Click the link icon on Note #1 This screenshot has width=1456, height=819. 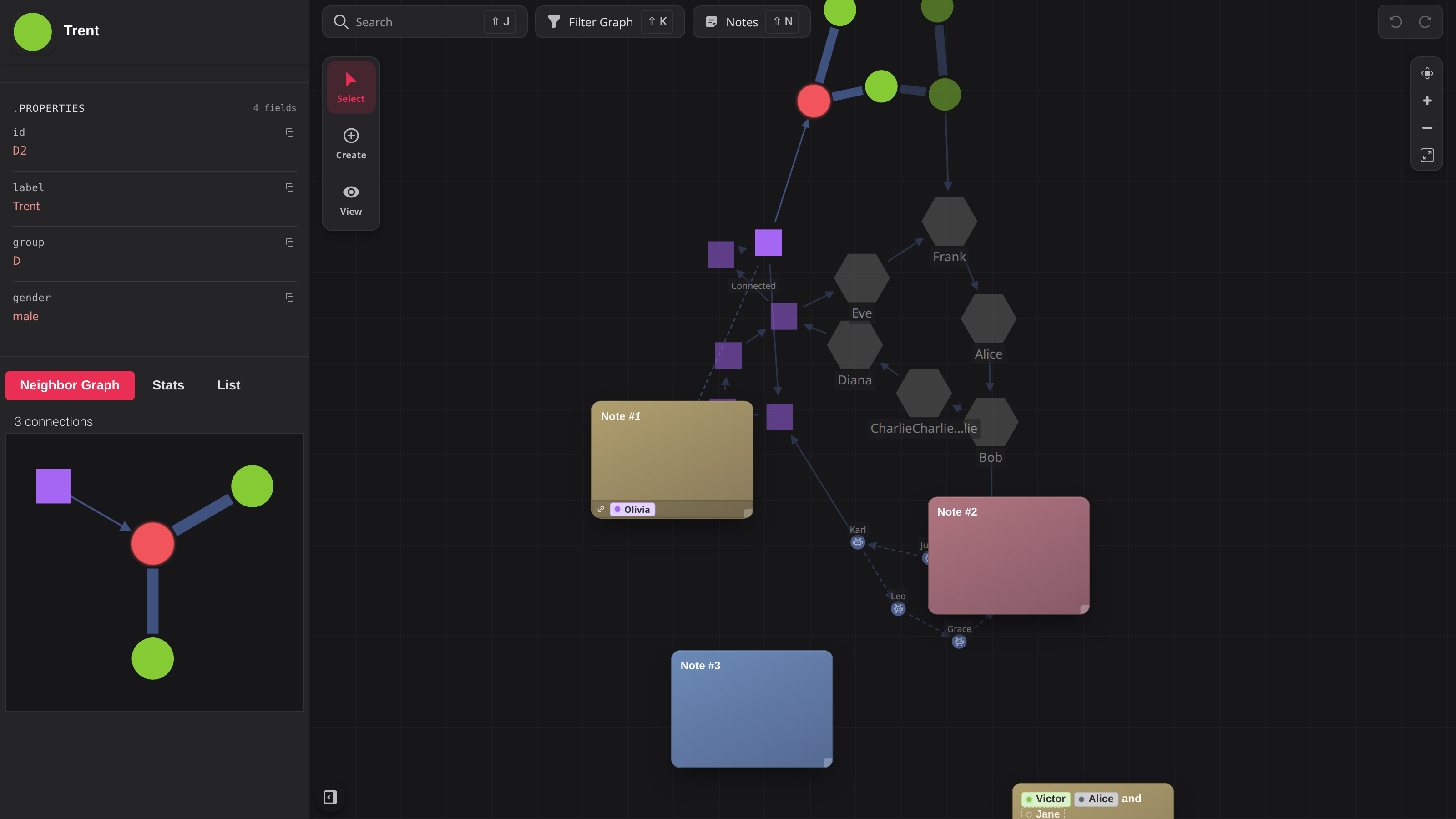601,509
